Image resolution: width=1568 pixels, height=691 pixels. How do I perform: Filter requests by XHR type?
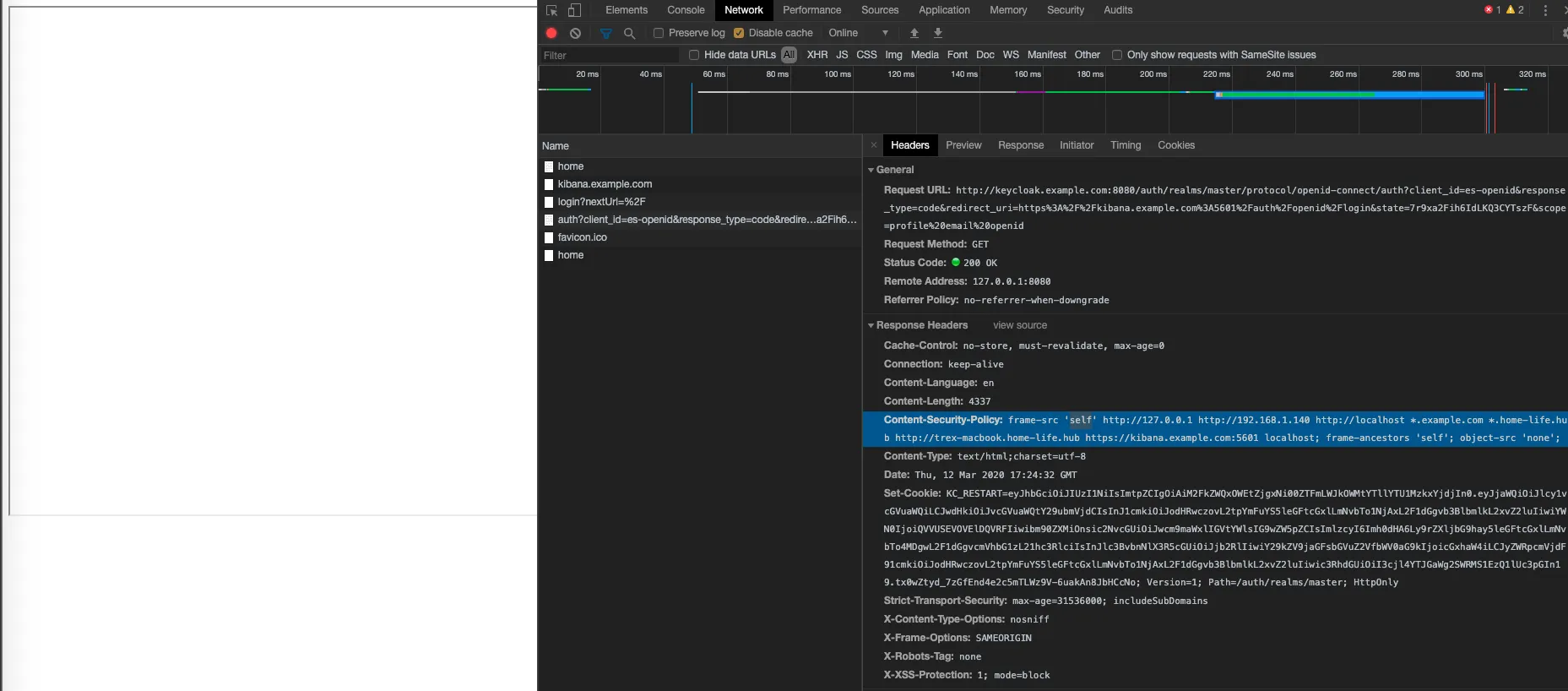click(817, 55)
